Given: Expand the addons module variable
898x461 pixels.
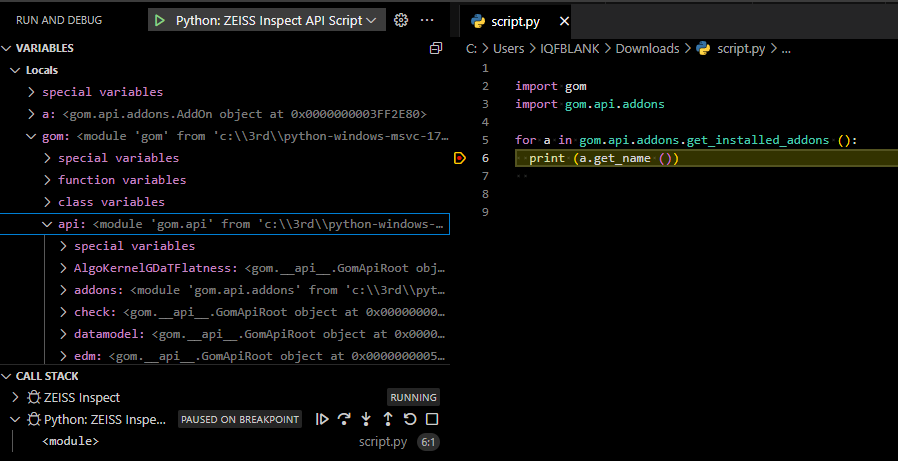Looking at the screenshot, I should tap(64, 290).
